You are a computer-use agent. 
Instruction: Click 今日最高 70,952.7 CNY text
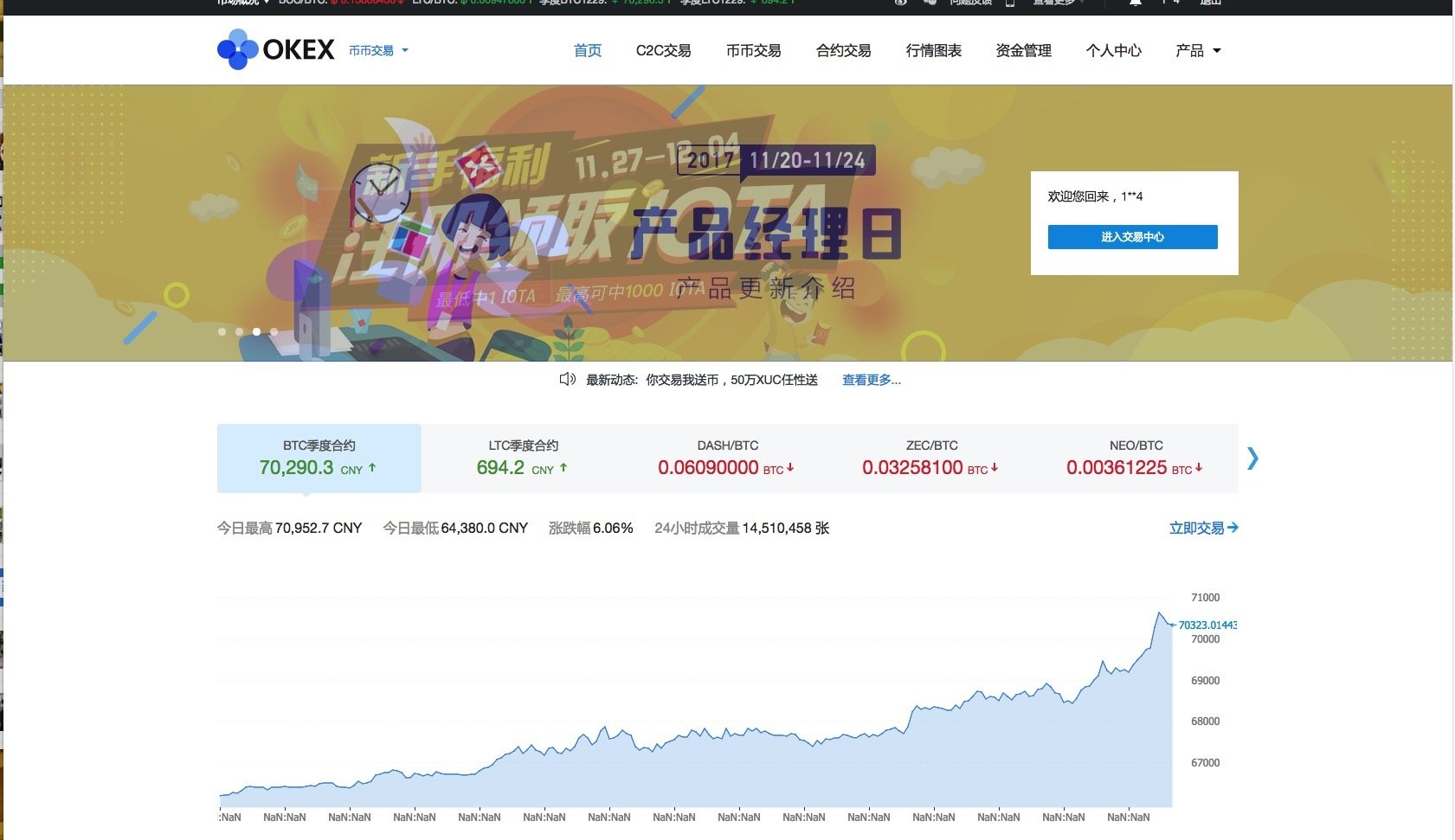point(289,528)
